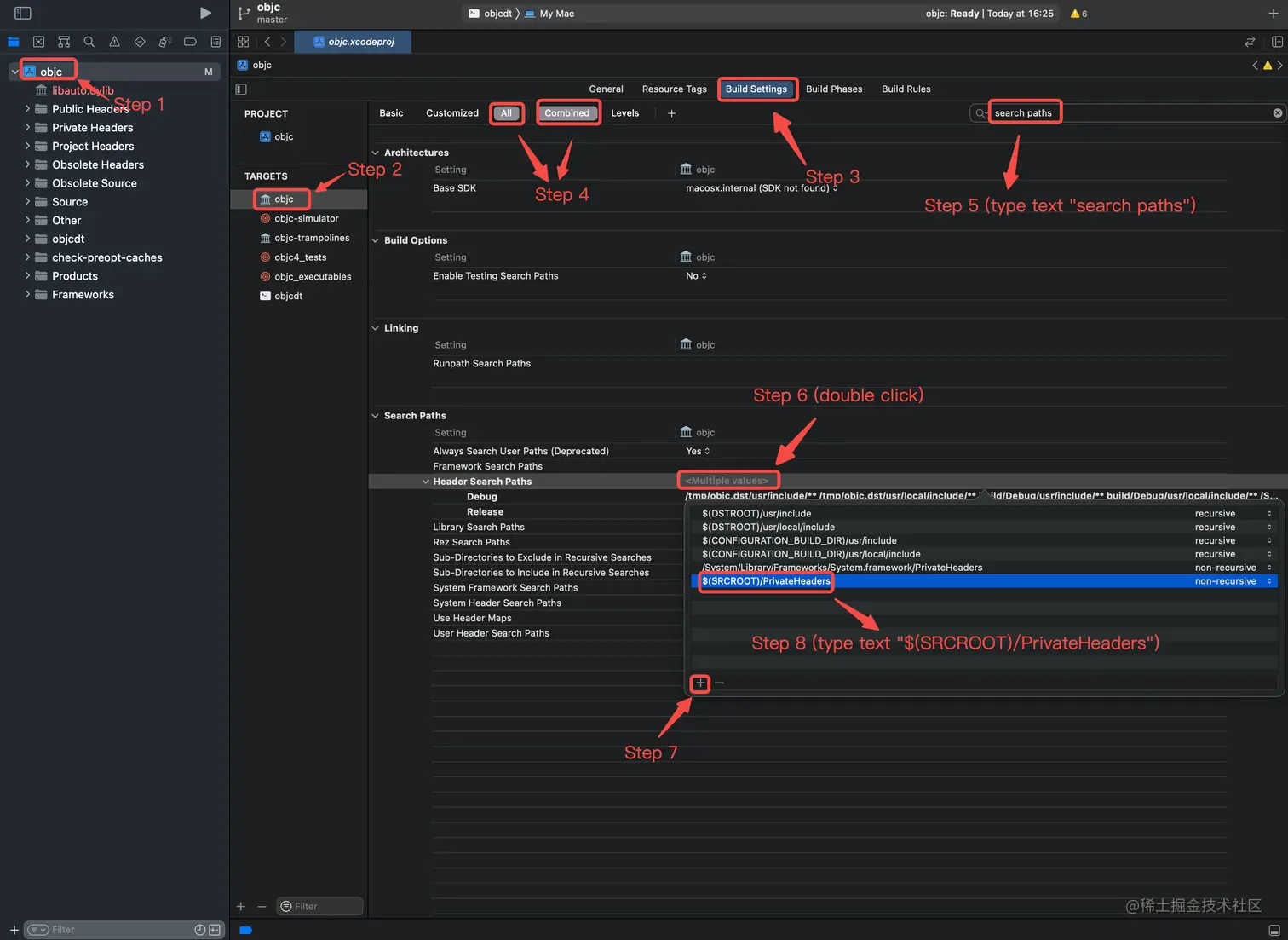Add a file using navigator plus button
This screenshot has width=1288, height=940.
[x=14, y=930]
